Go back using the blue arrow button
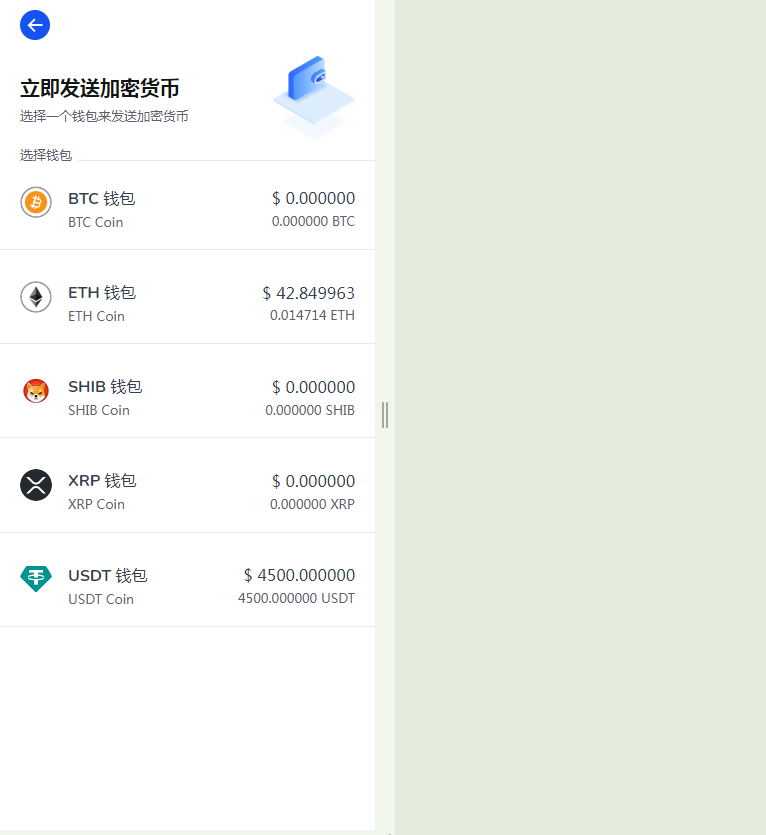 pos(35,25)
